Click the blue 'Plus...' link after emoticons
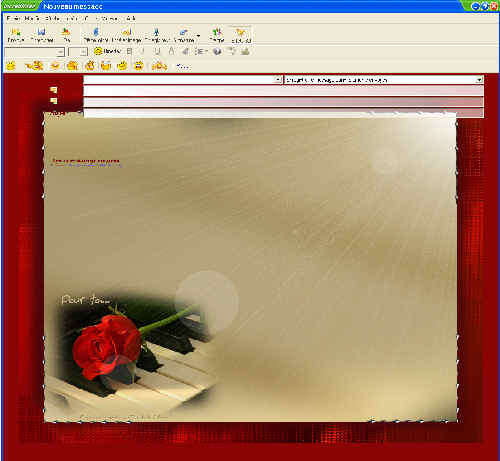Screen dimensions: 500x461 [183, 67]
